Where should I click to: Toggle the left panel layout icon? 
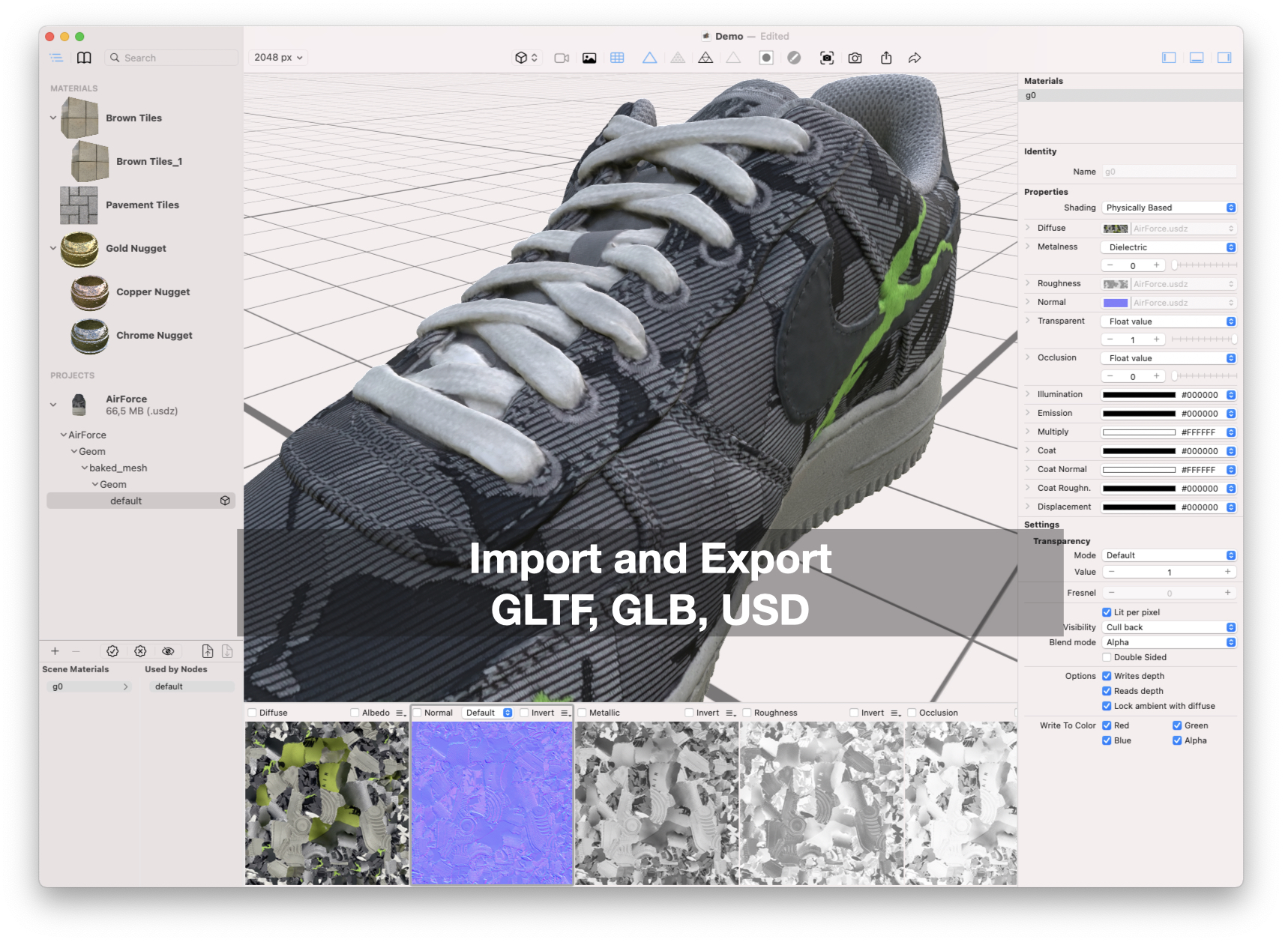(1169, 58)
